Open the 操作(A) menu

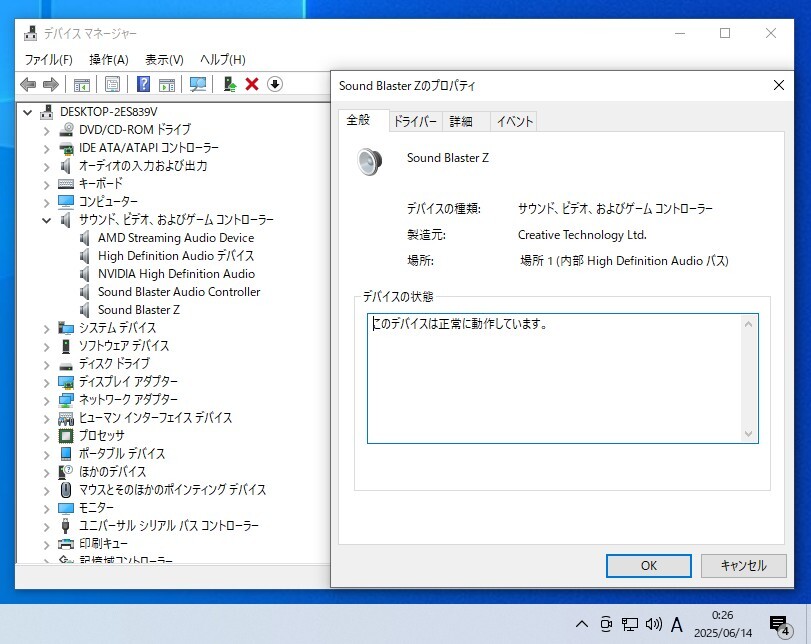(109, 60)
